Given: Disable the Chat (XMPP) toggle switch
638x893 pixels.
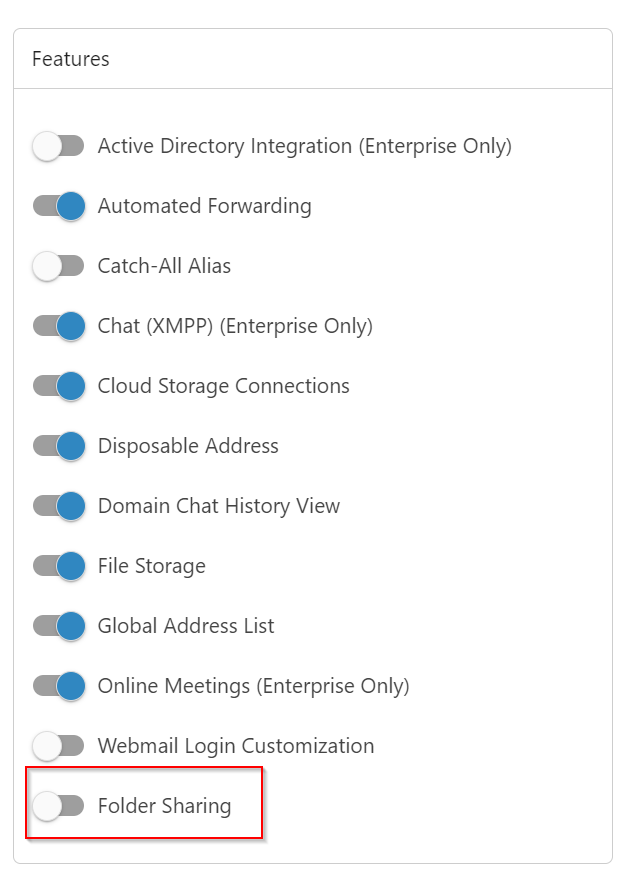Looking at the screenshot, I should 58,326.
